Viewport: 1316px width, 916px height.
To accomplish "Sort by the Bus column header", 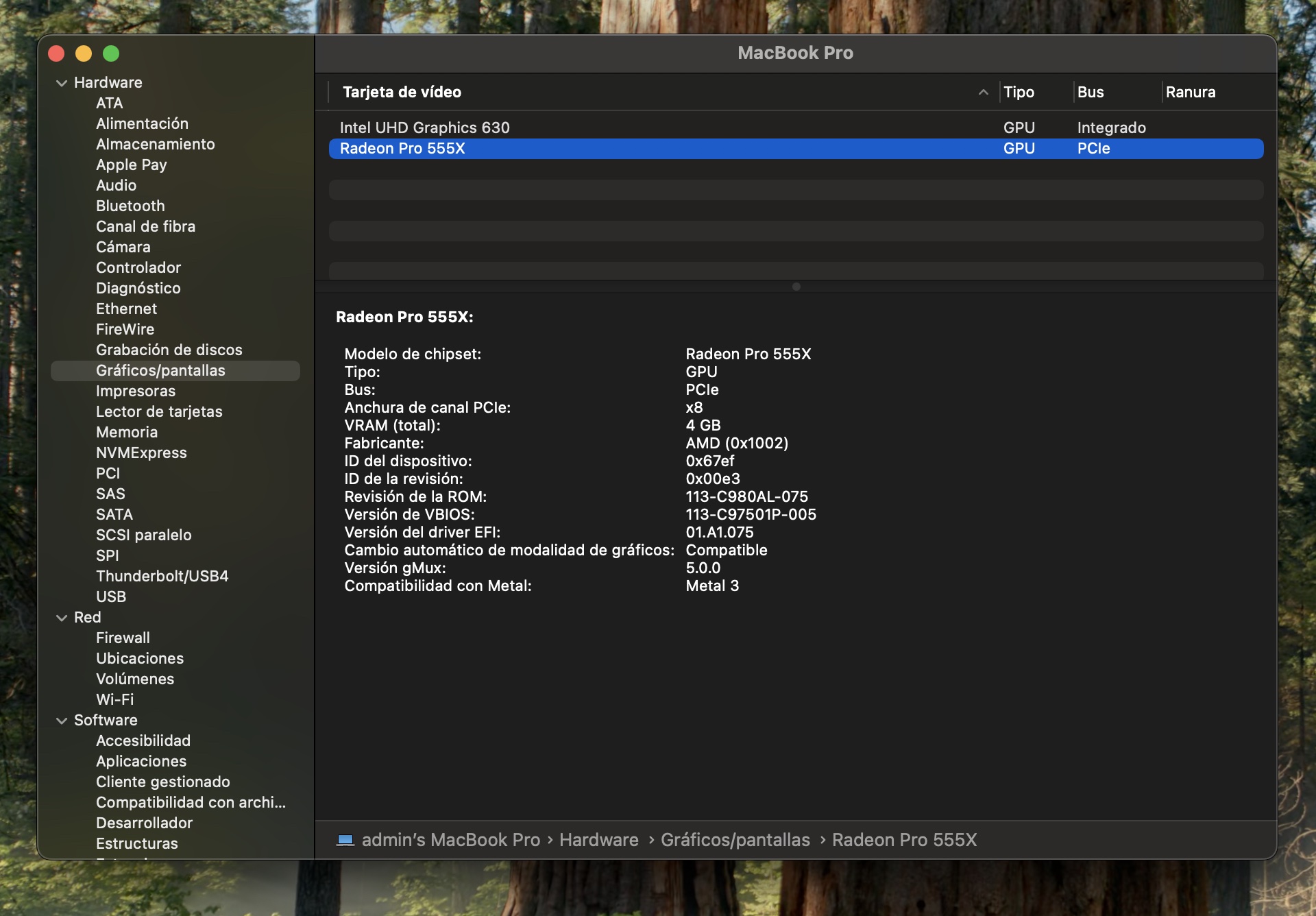I will [1090, 92].
